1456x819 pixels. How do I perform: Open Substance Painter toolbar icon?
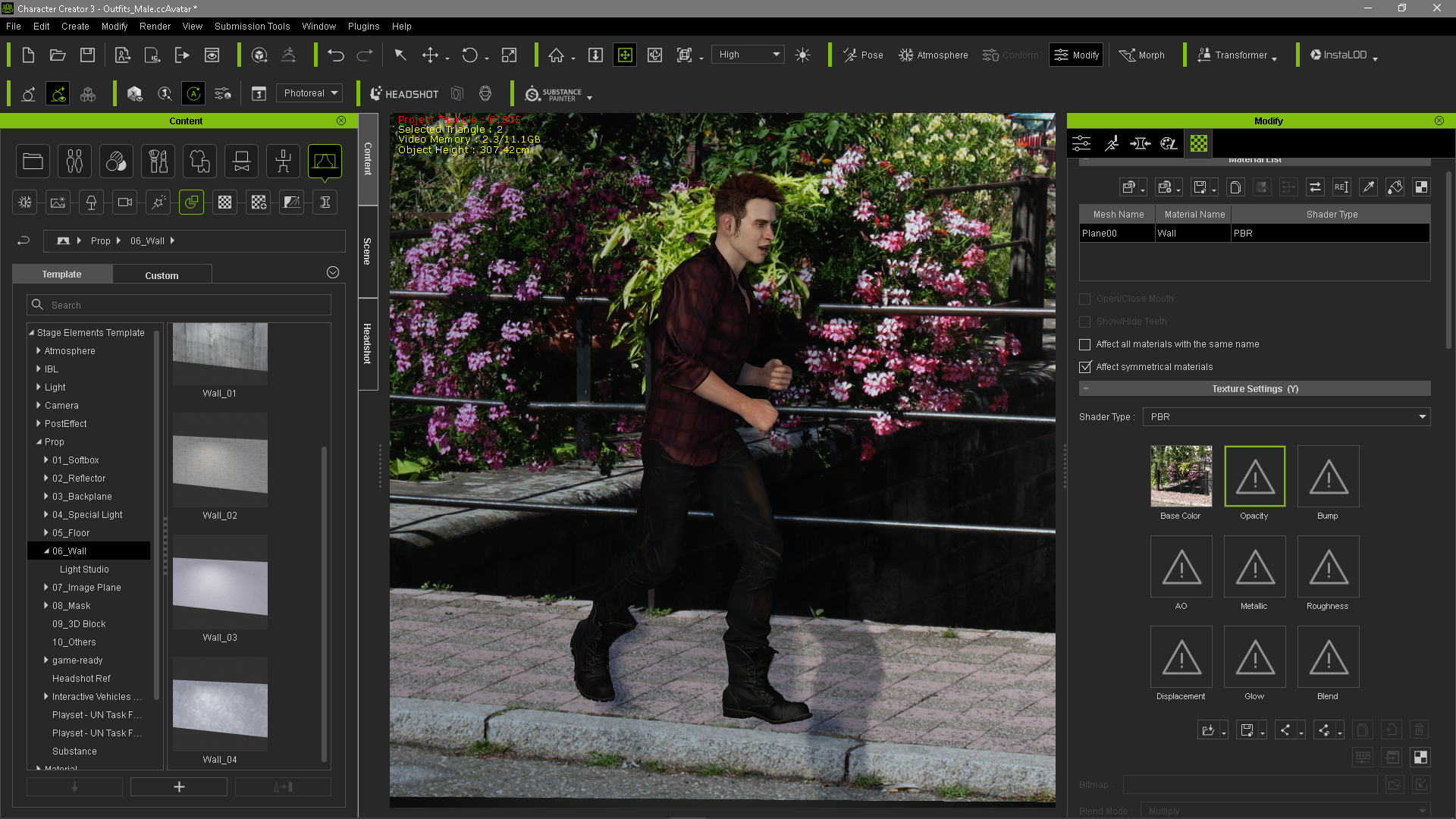point(554,94)
